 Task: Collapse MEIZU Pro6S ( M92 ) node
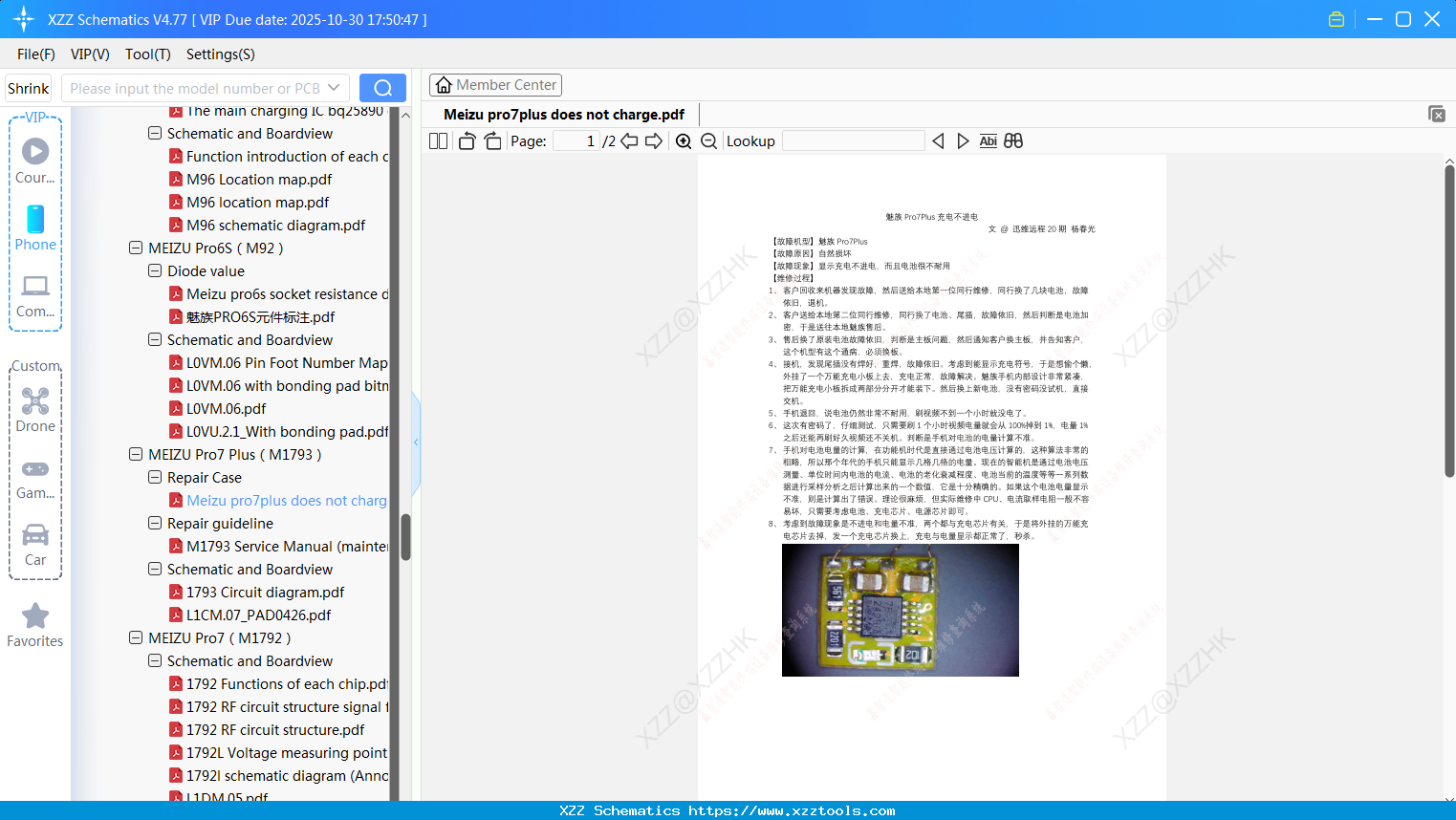[x=136, y=248]
